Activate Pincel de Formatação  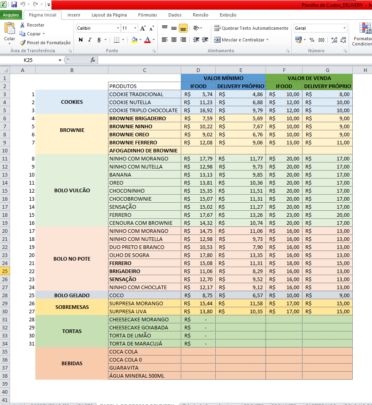pyautogui.click(x=45, y=43)
